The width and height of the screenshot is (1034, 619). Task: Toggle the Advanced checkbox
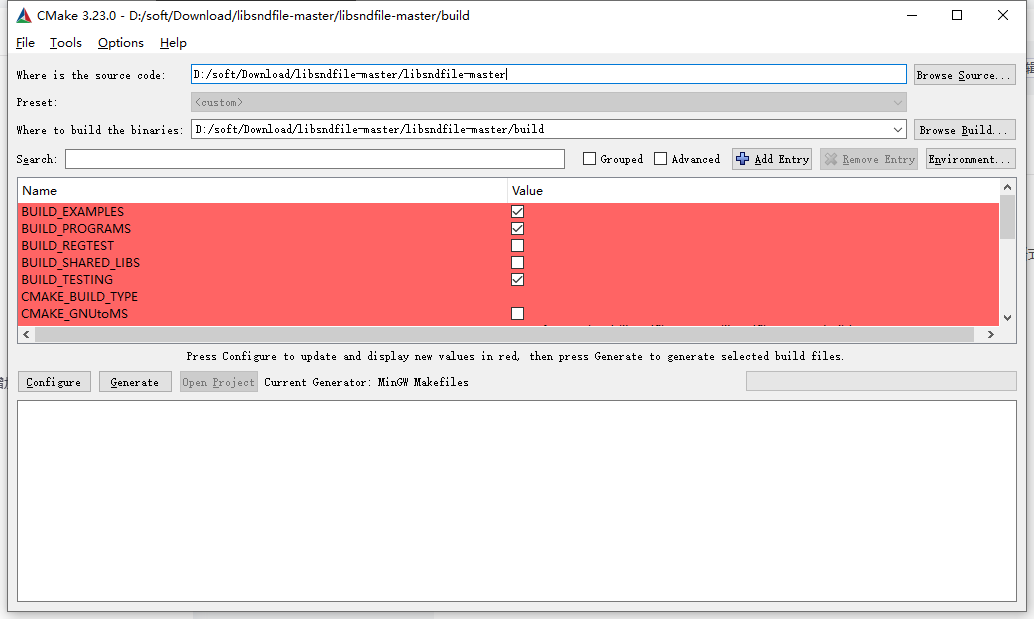[660, 159]
